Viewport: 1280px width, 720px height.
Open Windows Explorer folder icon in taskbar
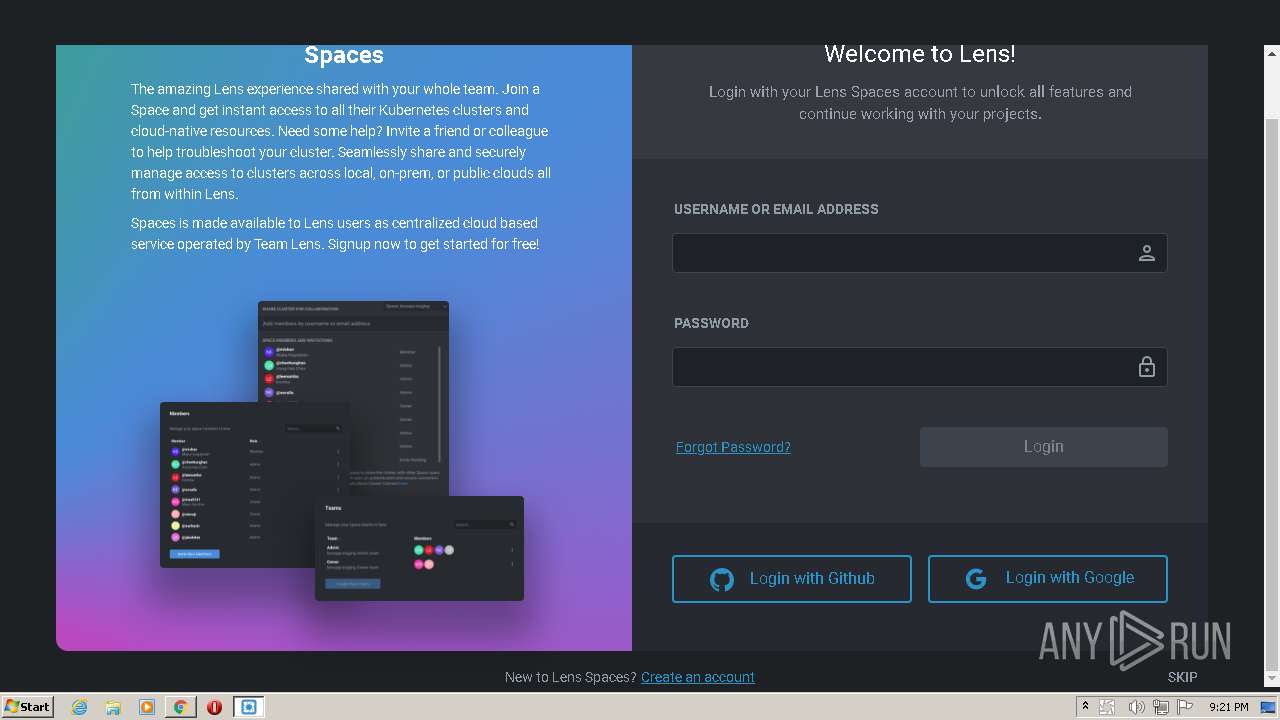[x=113, y=707]
